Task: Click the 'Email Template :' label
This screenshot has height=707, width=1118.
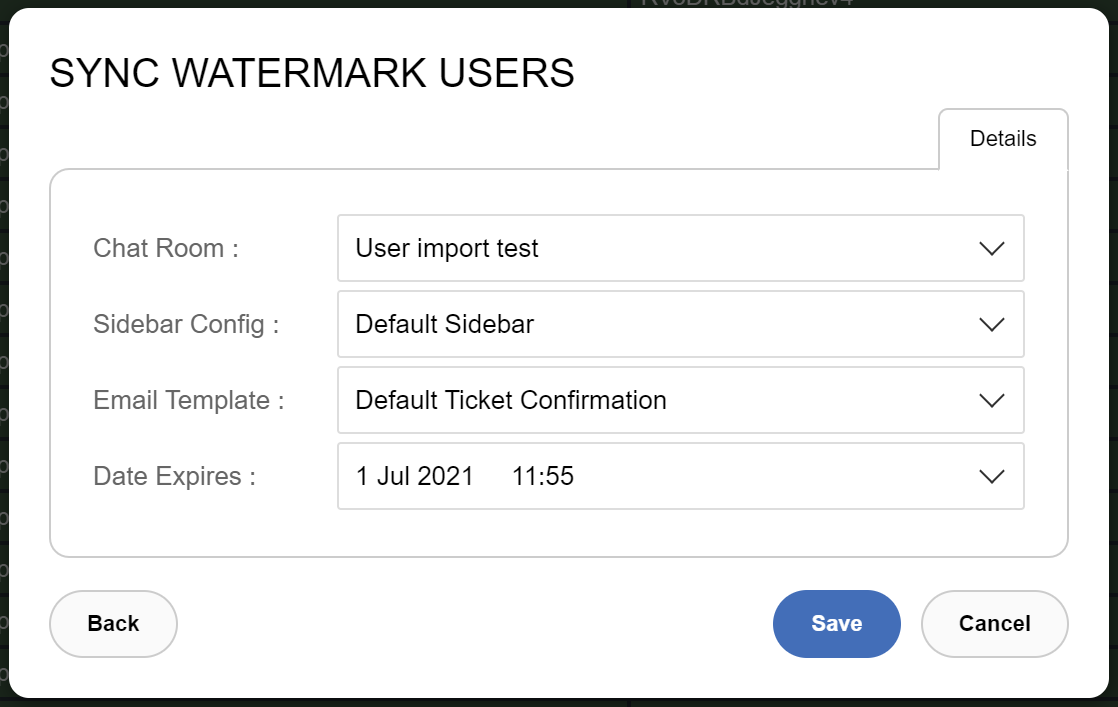Action: tap(189, 400)
